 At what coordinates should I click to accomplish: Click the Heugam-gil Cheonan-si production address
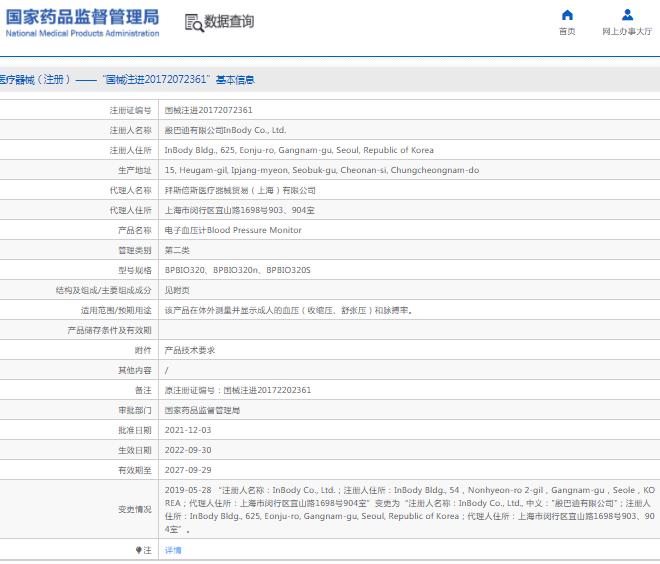pos(322,170)
